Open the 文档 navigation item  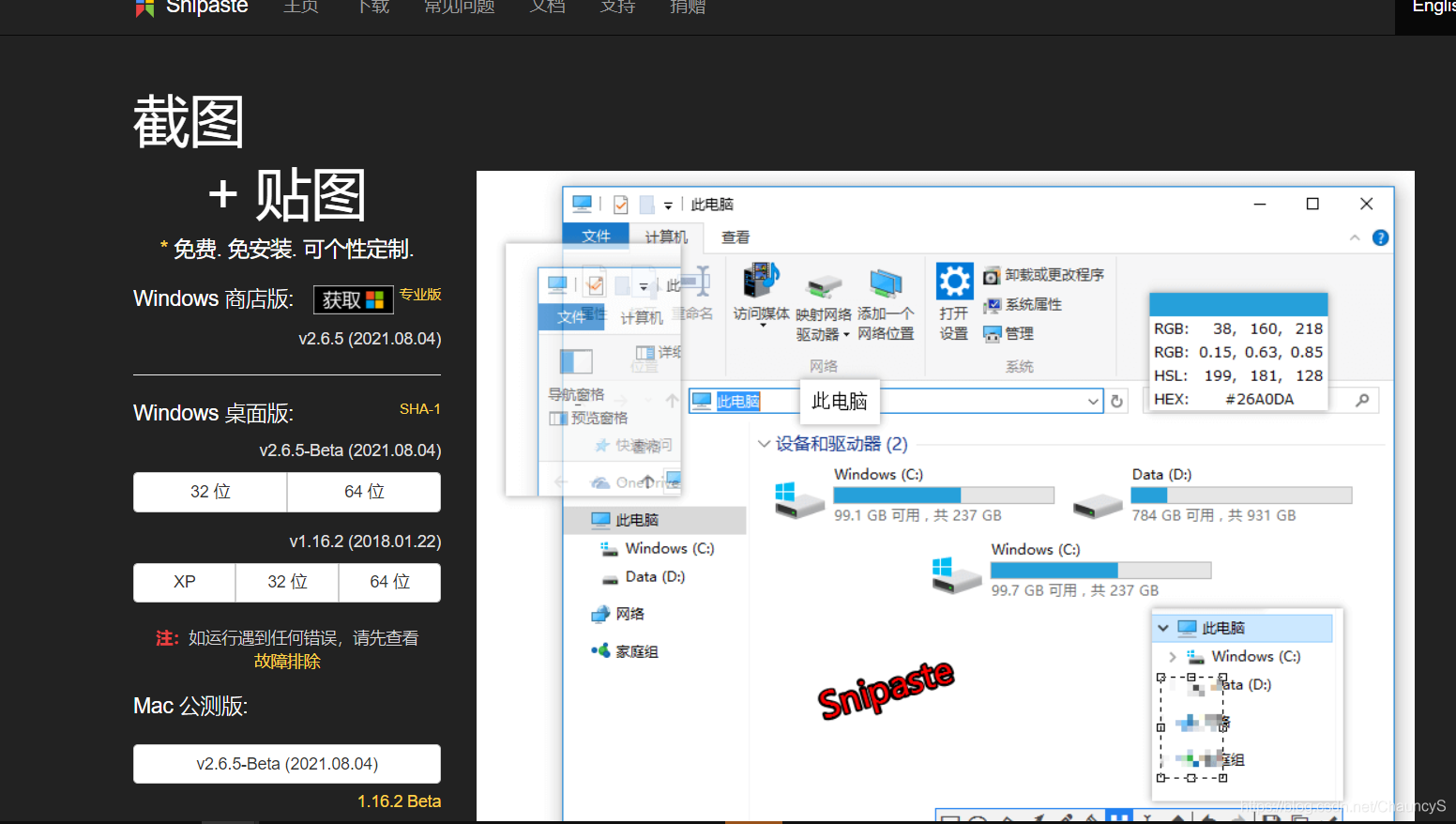click(547, 7)
